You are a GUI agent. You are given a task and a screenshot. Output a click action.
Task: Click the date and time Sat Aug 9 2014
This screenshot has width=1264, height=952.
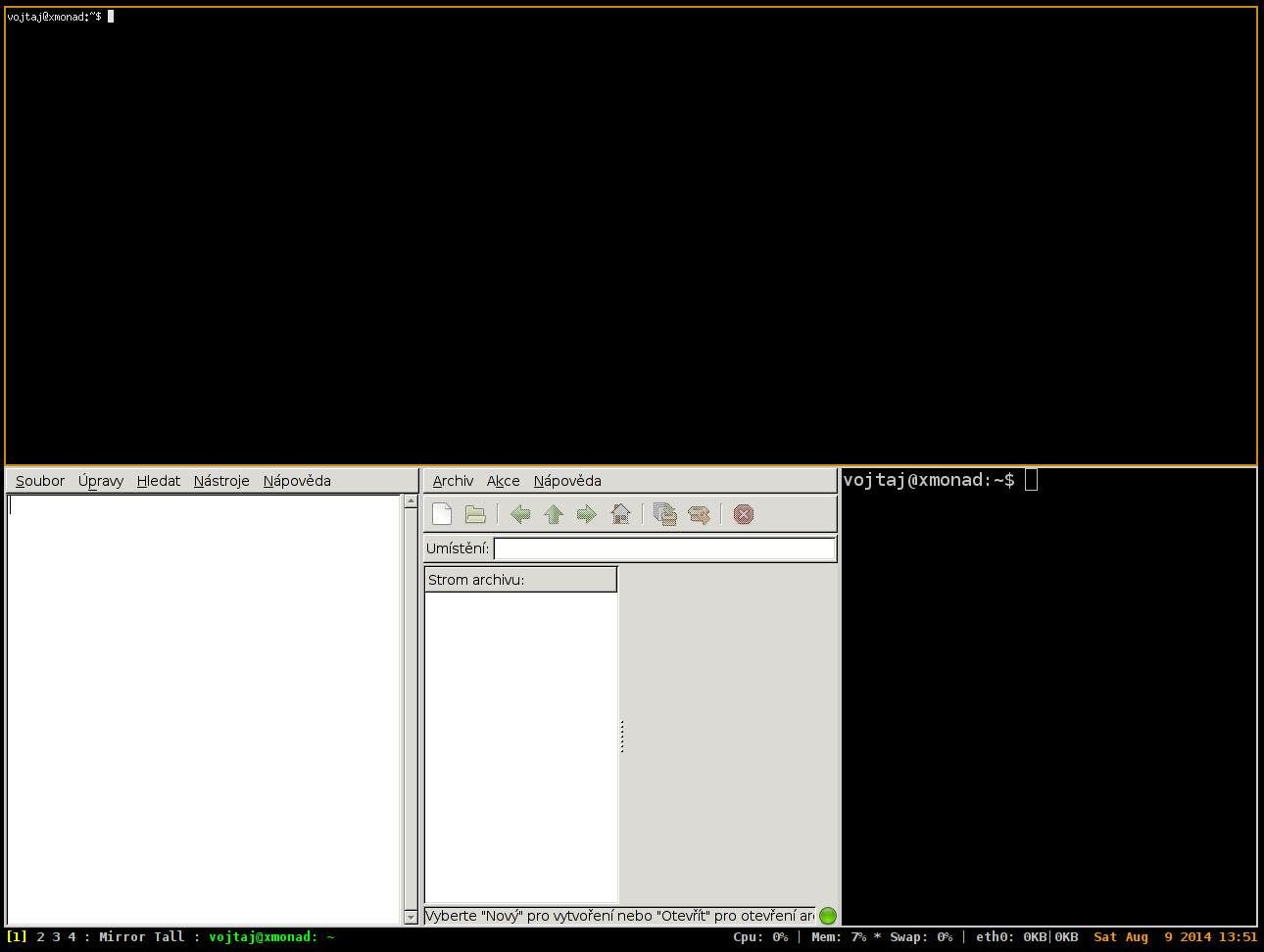(x=1175, y=937)
